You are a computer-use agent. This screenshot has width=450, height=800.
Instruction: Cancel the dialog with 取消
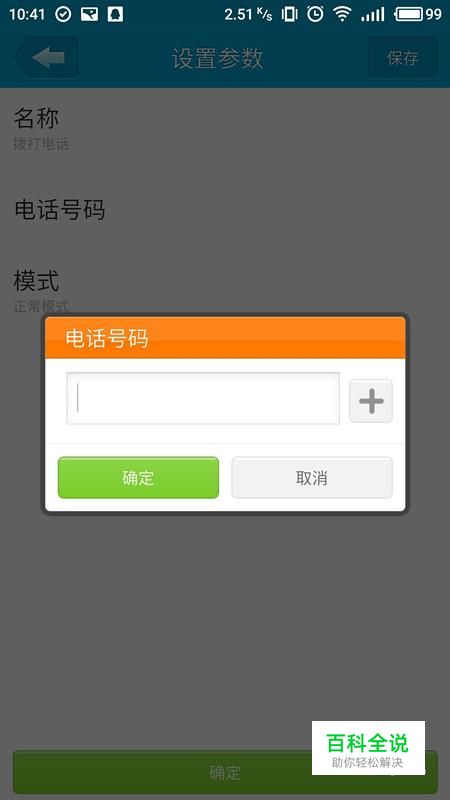312,478
